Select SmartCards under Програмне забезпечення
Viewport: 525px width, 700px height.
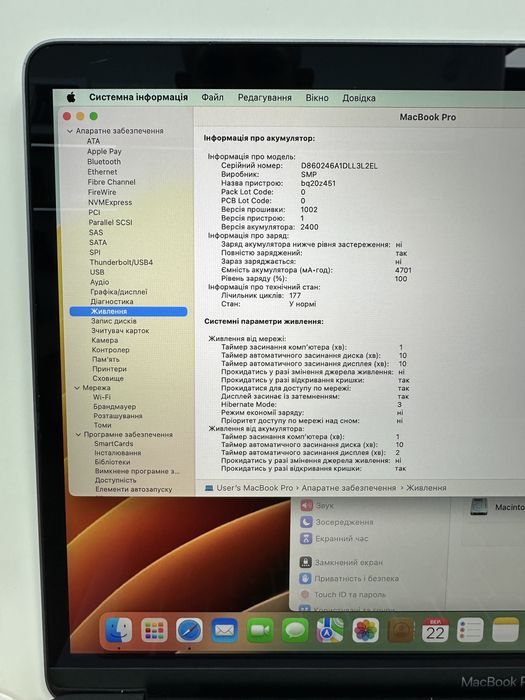pyautogui.click(x=113, y=443)
